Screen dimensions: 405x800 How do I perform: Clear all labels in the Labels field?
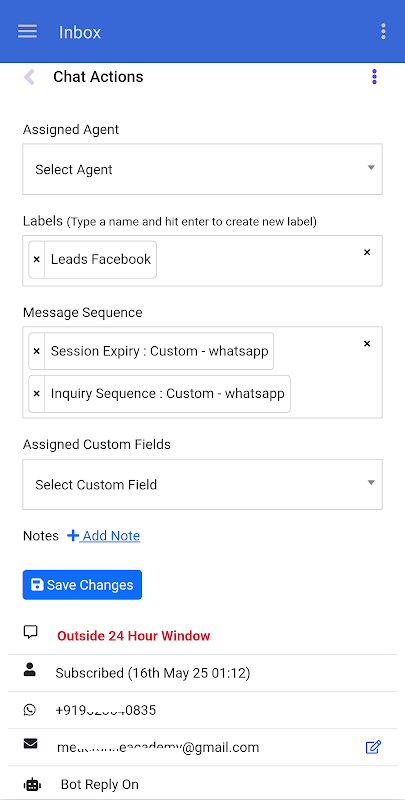(367, 252)
